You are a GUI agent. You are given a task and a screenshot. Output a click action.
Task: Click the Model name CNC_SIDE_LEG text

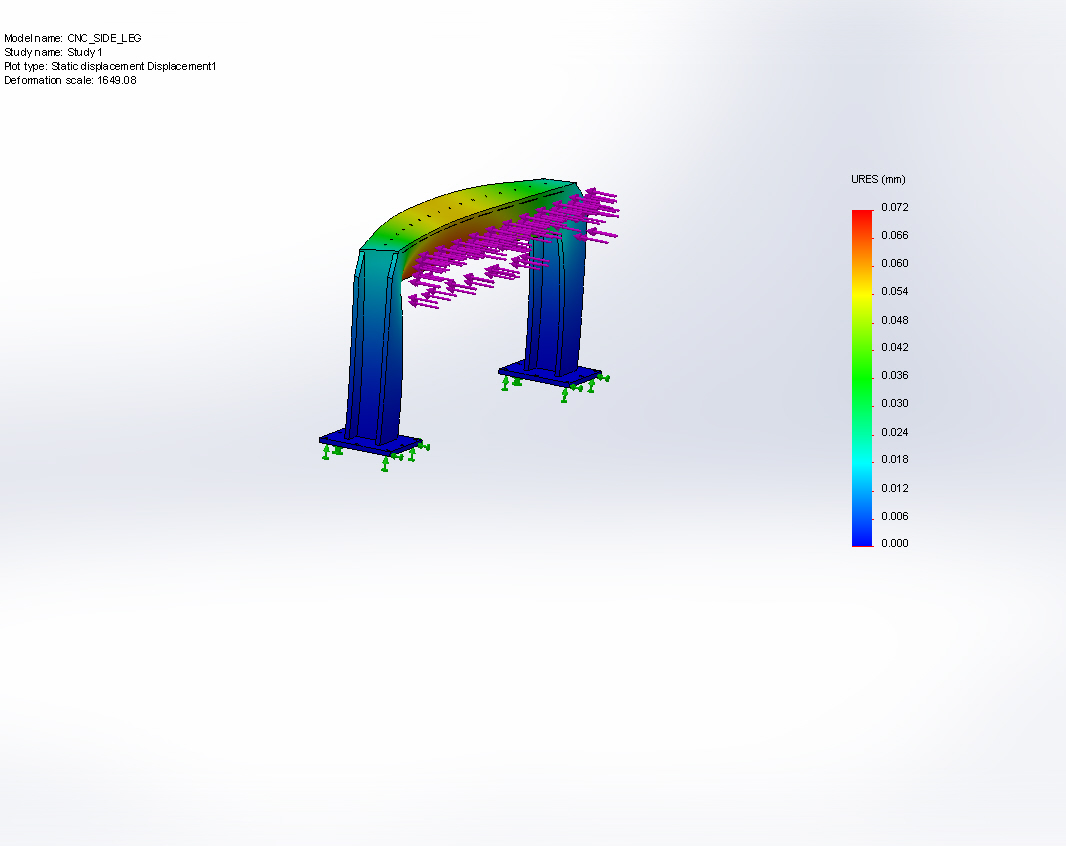point(73,38)
